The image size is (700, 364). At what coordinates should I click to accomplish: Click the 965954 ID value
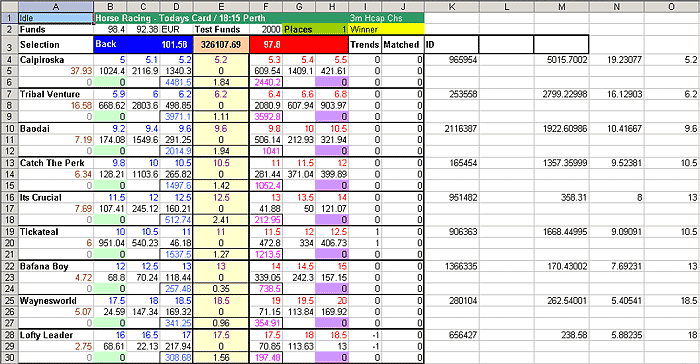tap(451, 60)
